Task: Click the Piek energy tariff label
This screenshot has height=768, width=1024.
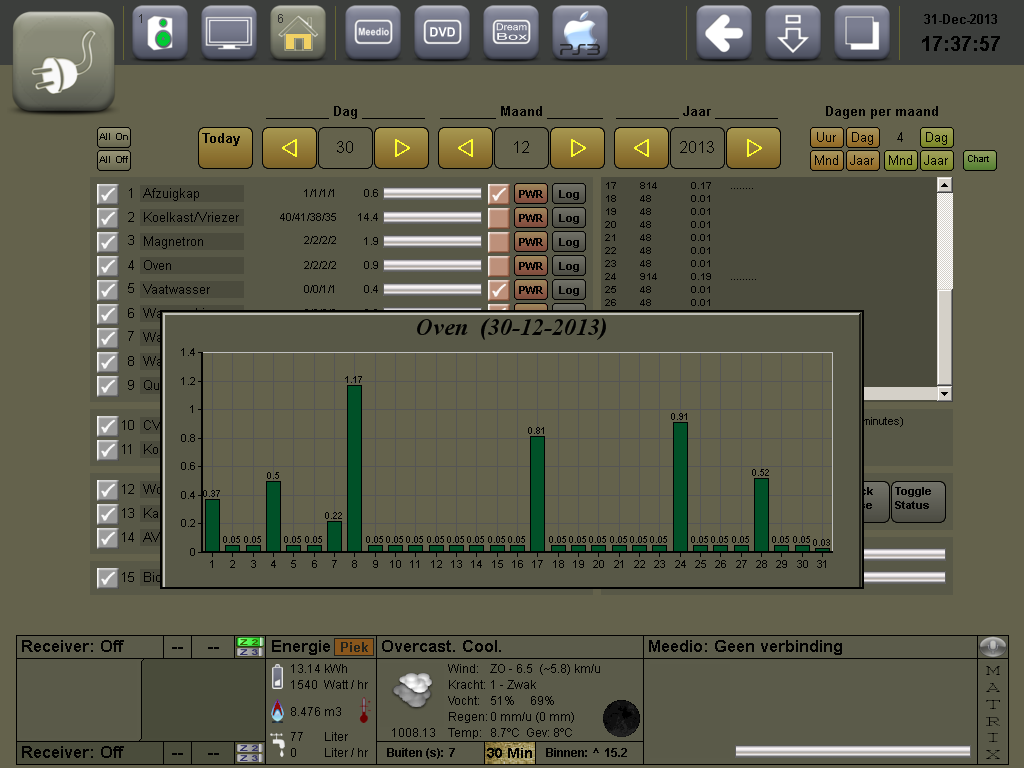Action: (354, 647)
